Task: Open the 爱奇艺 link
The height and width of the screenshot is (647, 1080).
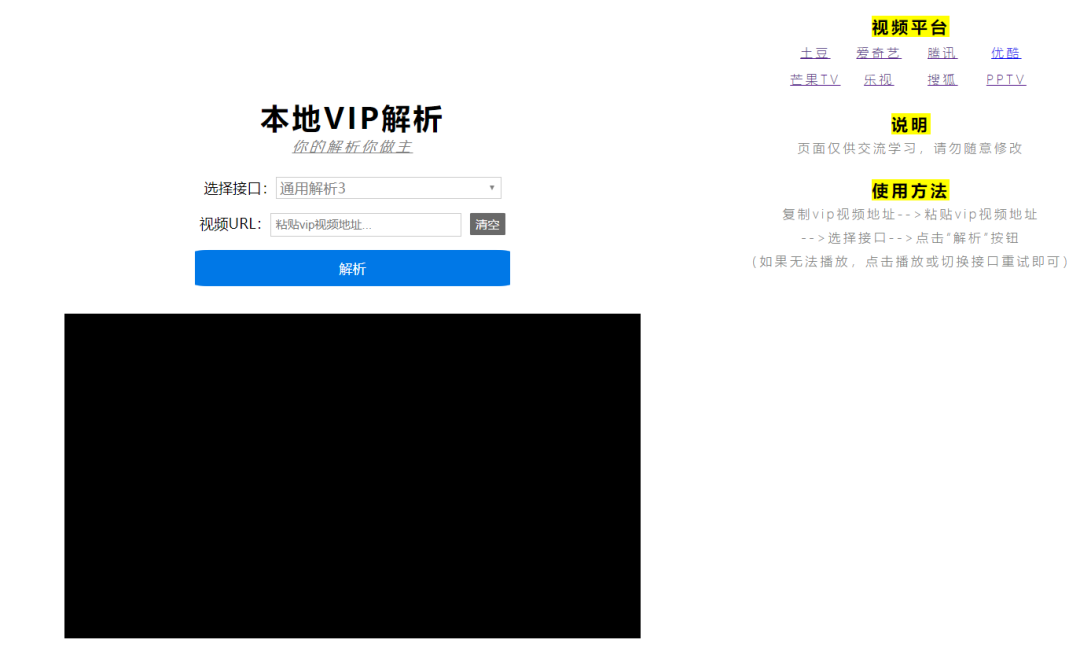Action: (878, 53)
